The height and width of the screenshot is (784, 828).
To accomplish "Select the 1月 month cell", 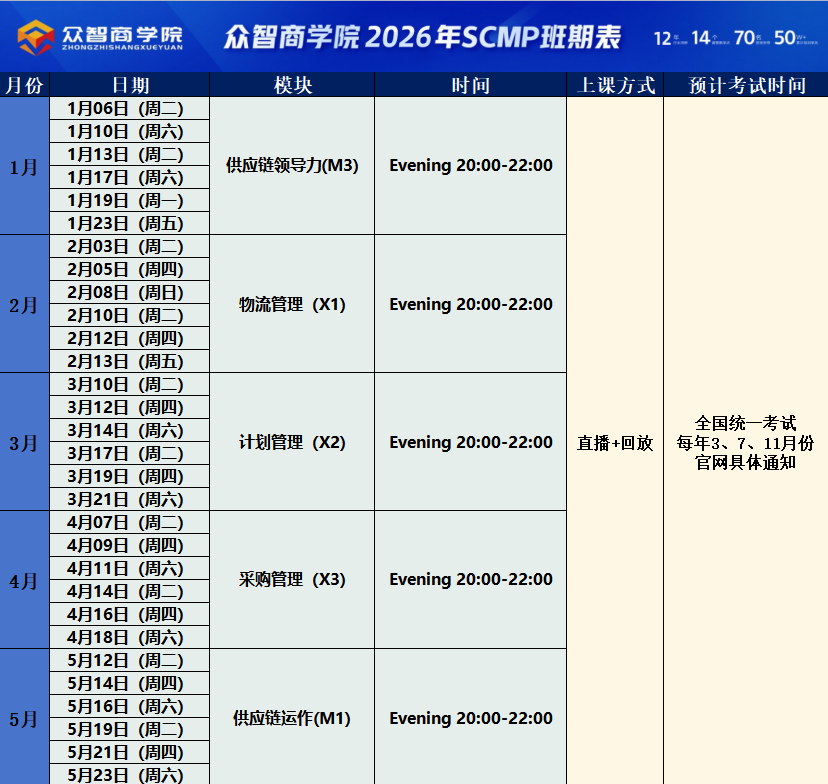I will 24,166.
